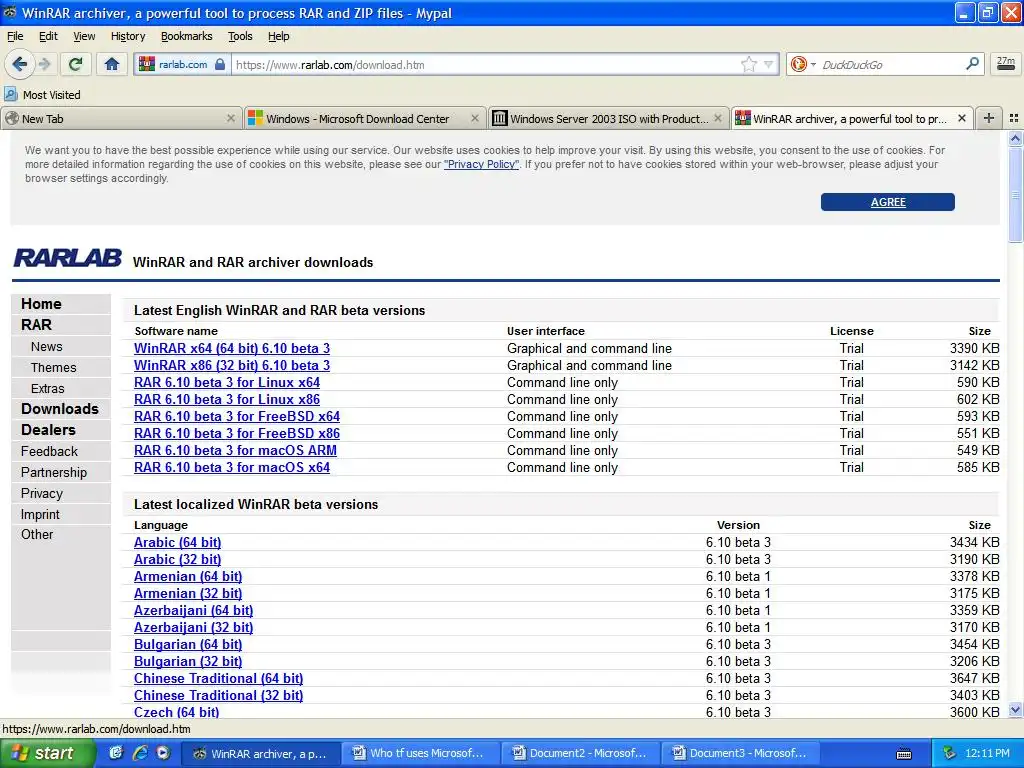Click the keyboard icon in system tray
The image size is (1024, 768).
(904, 754)
